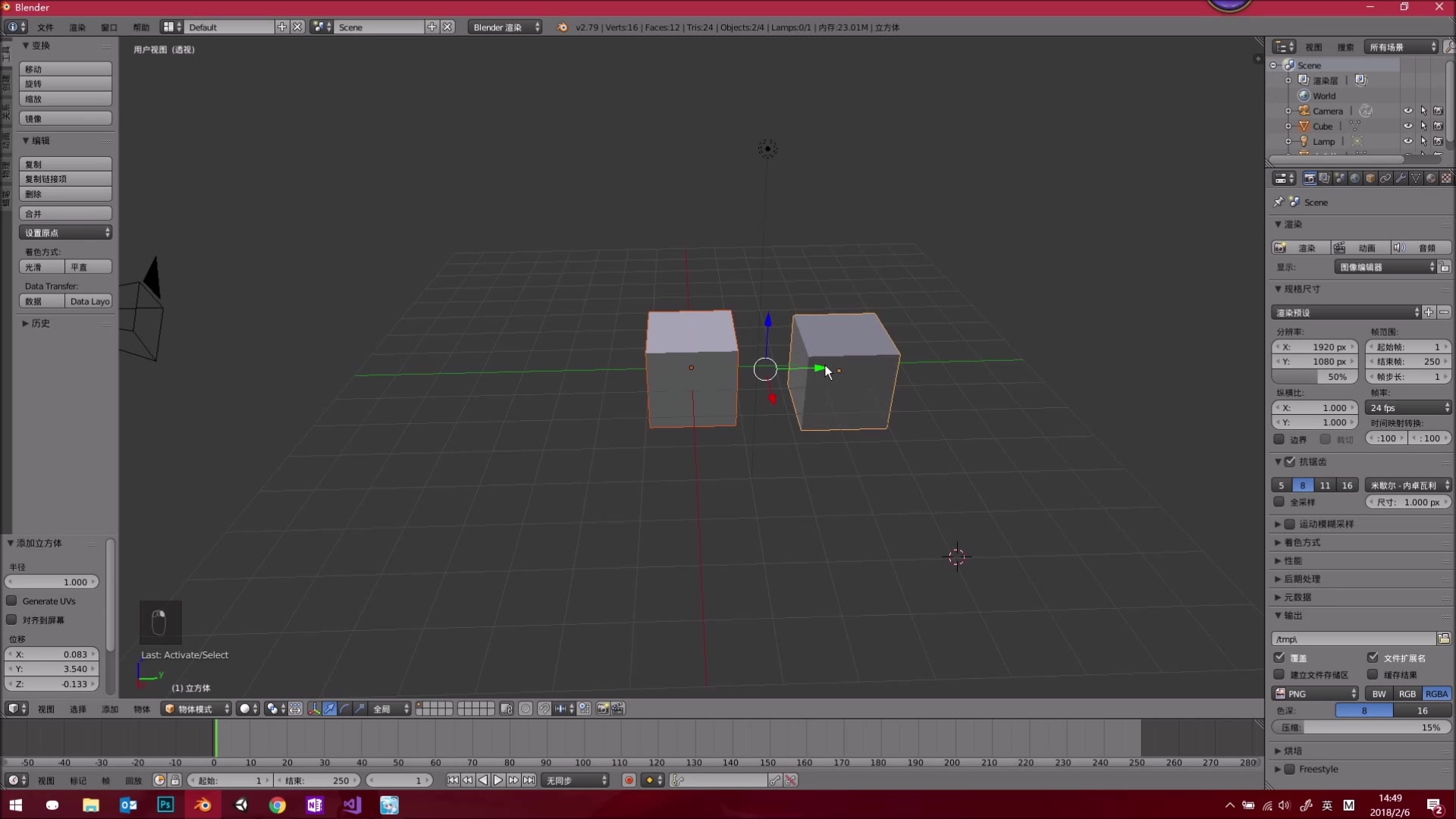Enable the snap magnet icon in header
The width and height of the screenshot is (1456, 819).
[544, 708]
